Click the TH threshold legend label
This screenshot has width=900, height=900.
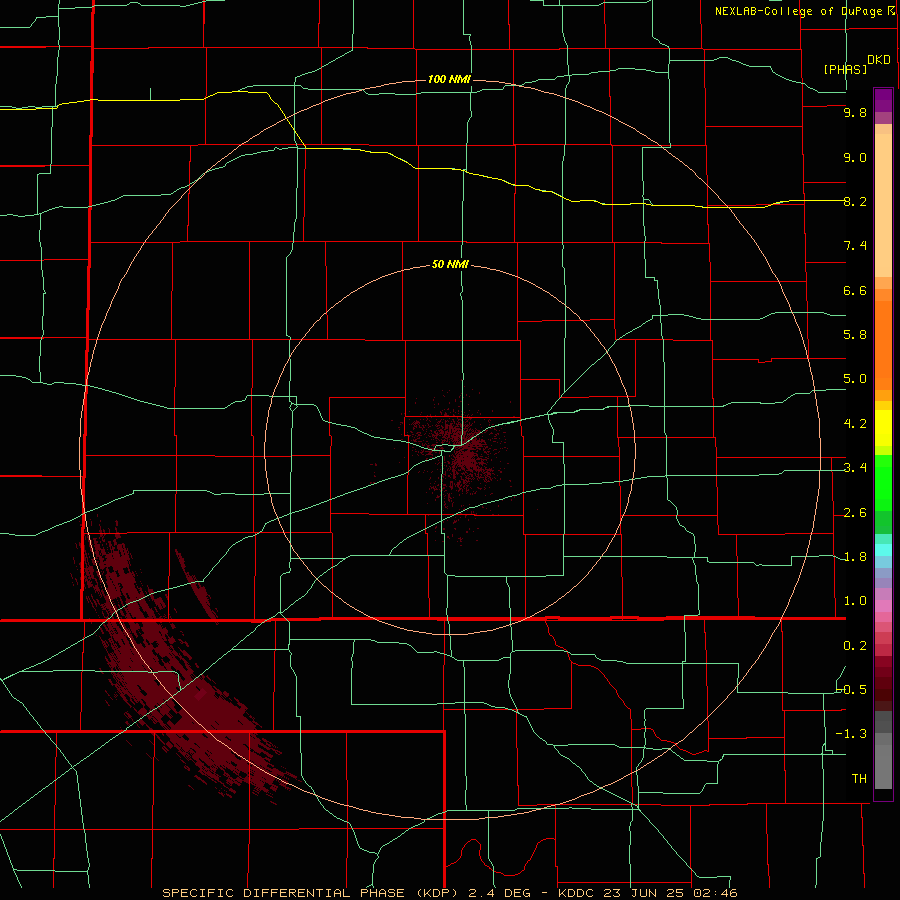coord(859,779)
